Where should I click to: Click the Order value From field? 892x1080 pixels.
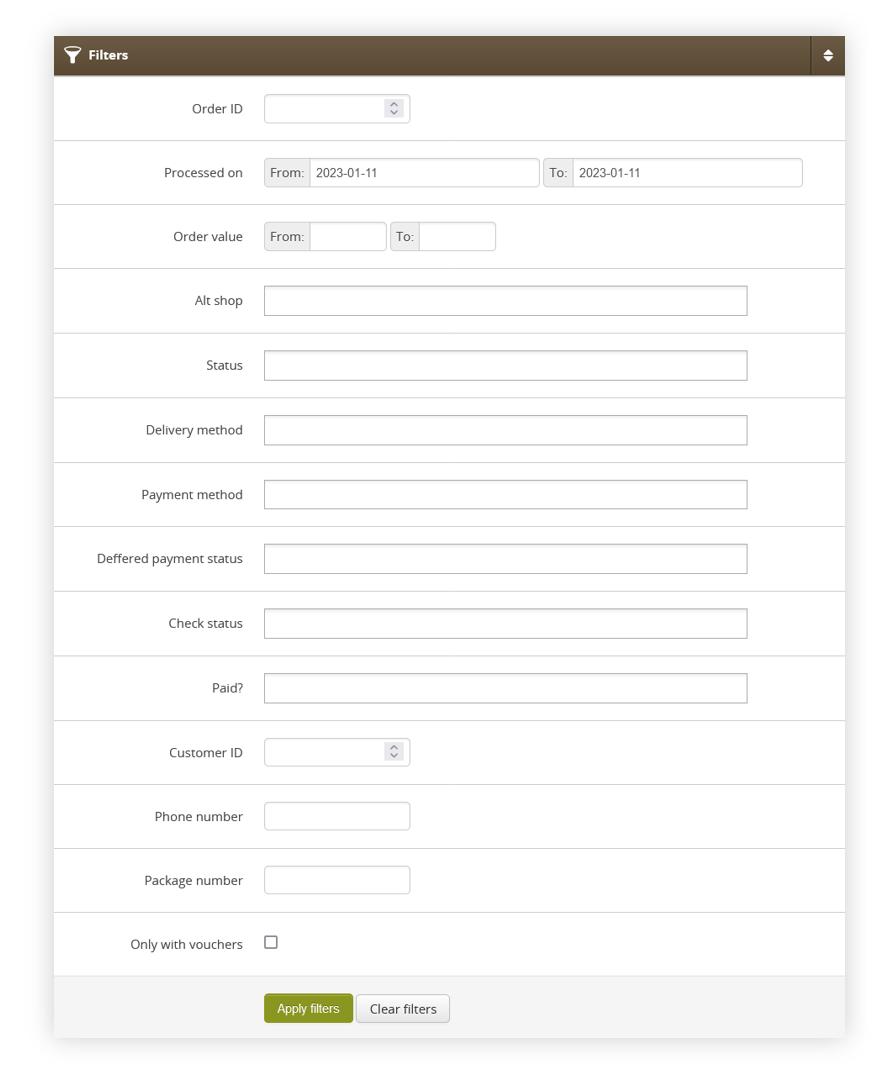[x=348, y=236]
